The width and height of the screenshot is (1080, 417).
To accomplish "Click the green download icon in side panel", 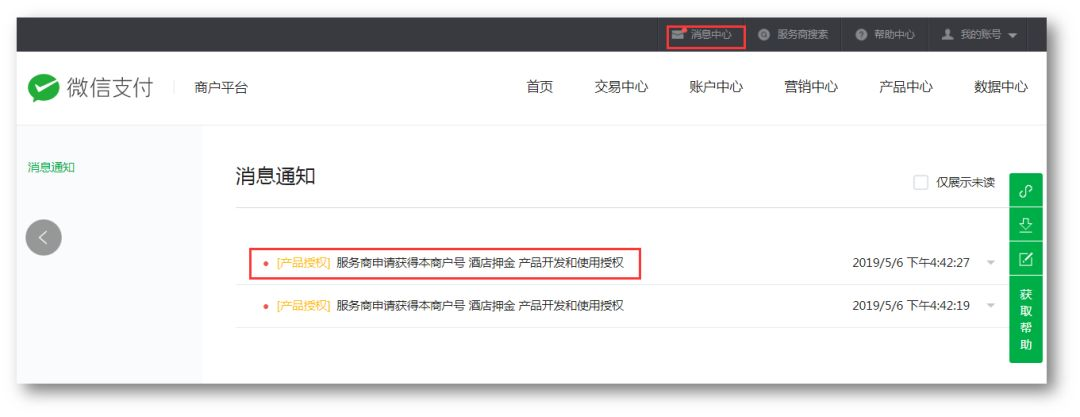I will [1025, 225].
